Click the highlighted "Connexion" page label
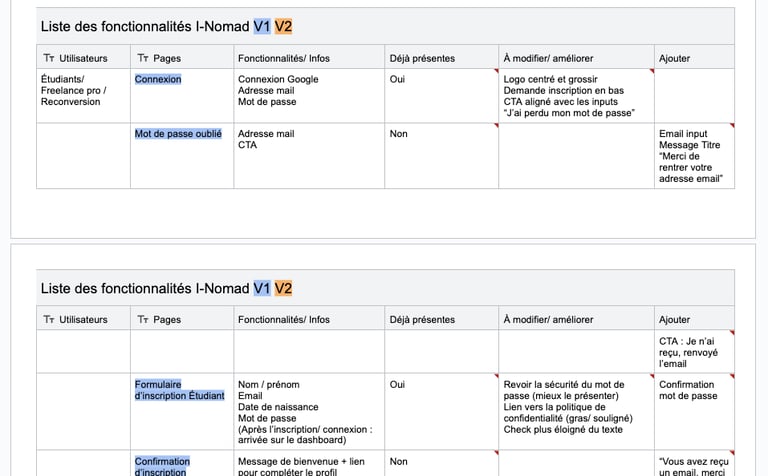Image resolution: width=768 pixels, height=476 pixels. (x=158, y=79)
